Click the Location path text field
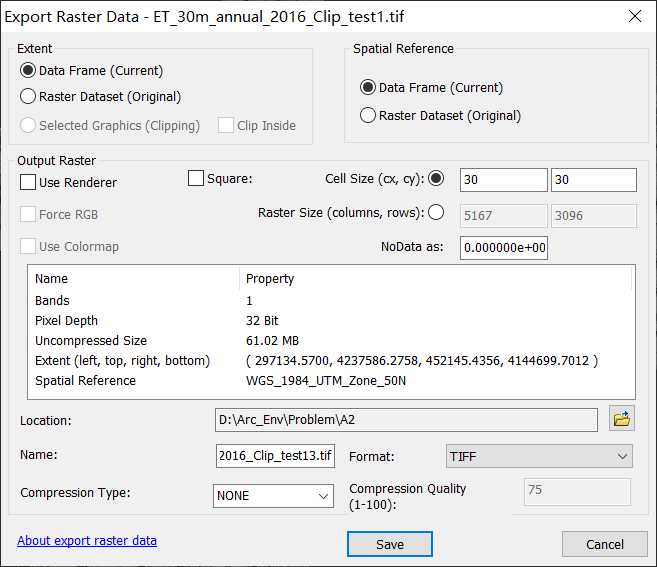 (x=406, y=420)
